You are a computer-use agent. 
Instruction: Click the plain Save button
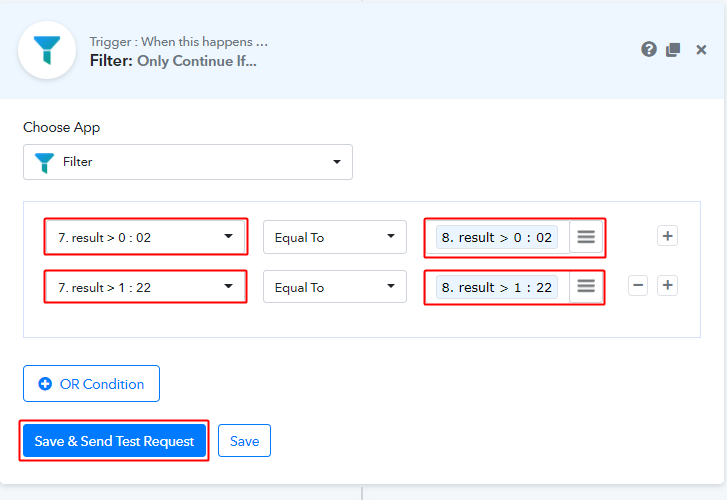point(244,441)
